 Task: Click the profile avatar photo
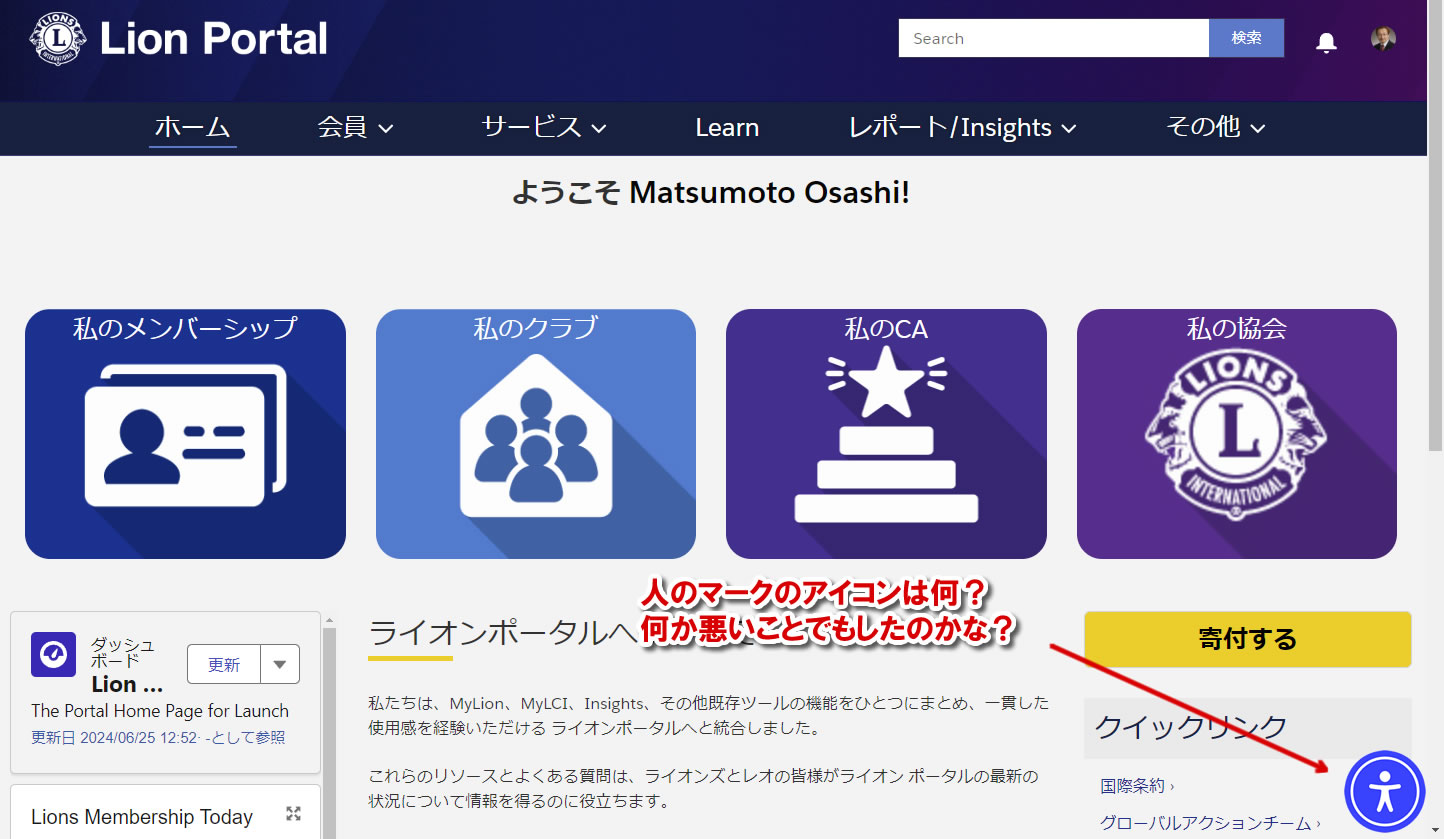(x=1384, y=41)
